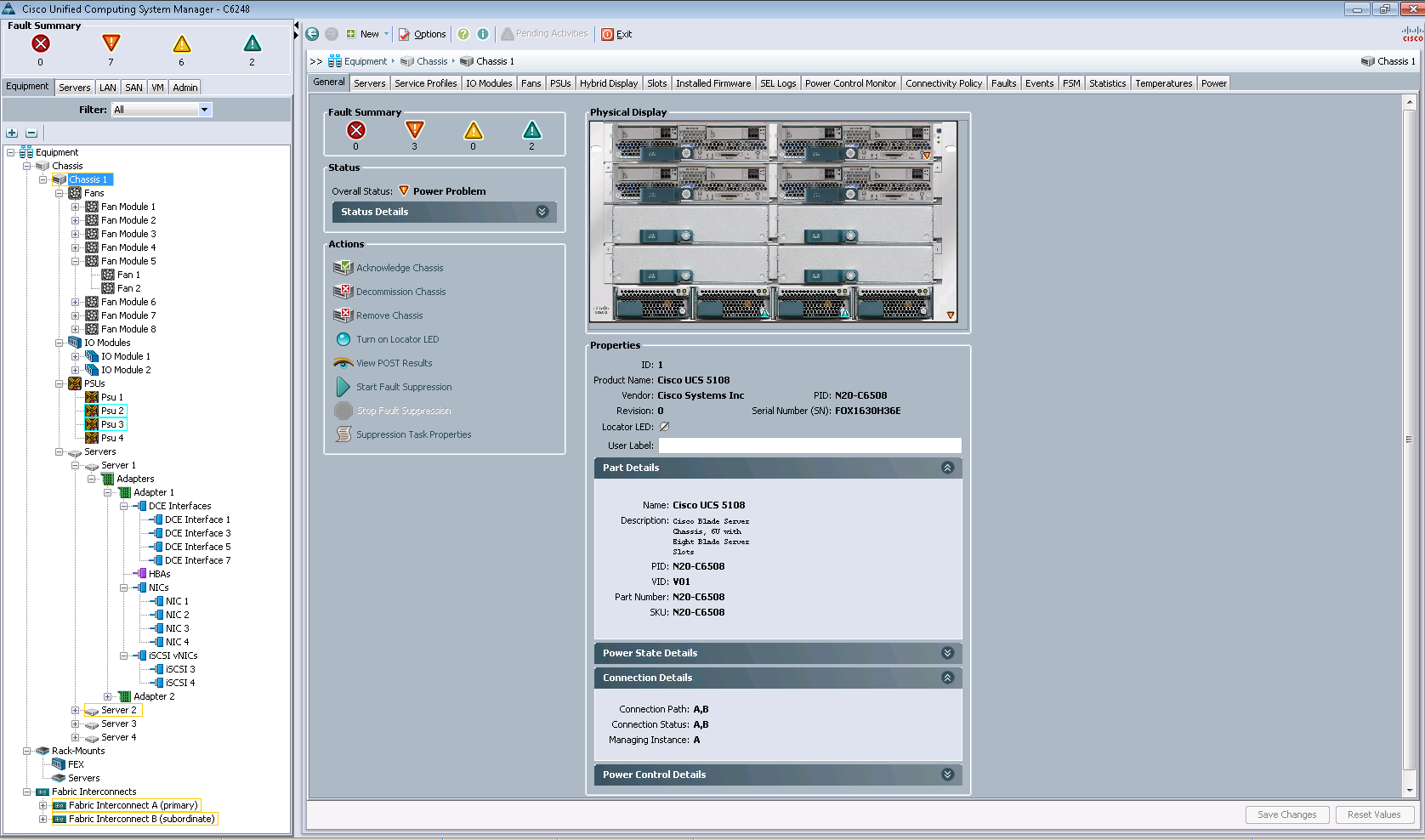Expand the Power State Details section
The image size is (1425, 840).
(x=947, y=653)
